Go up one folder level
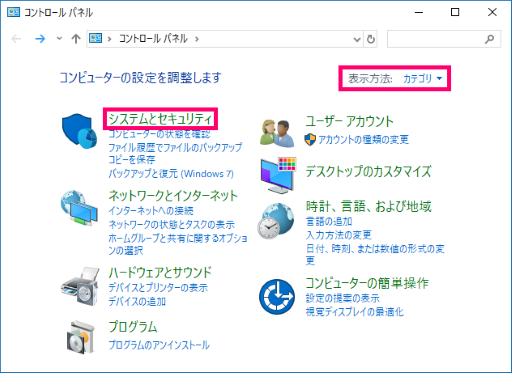 tap(76, 39)
